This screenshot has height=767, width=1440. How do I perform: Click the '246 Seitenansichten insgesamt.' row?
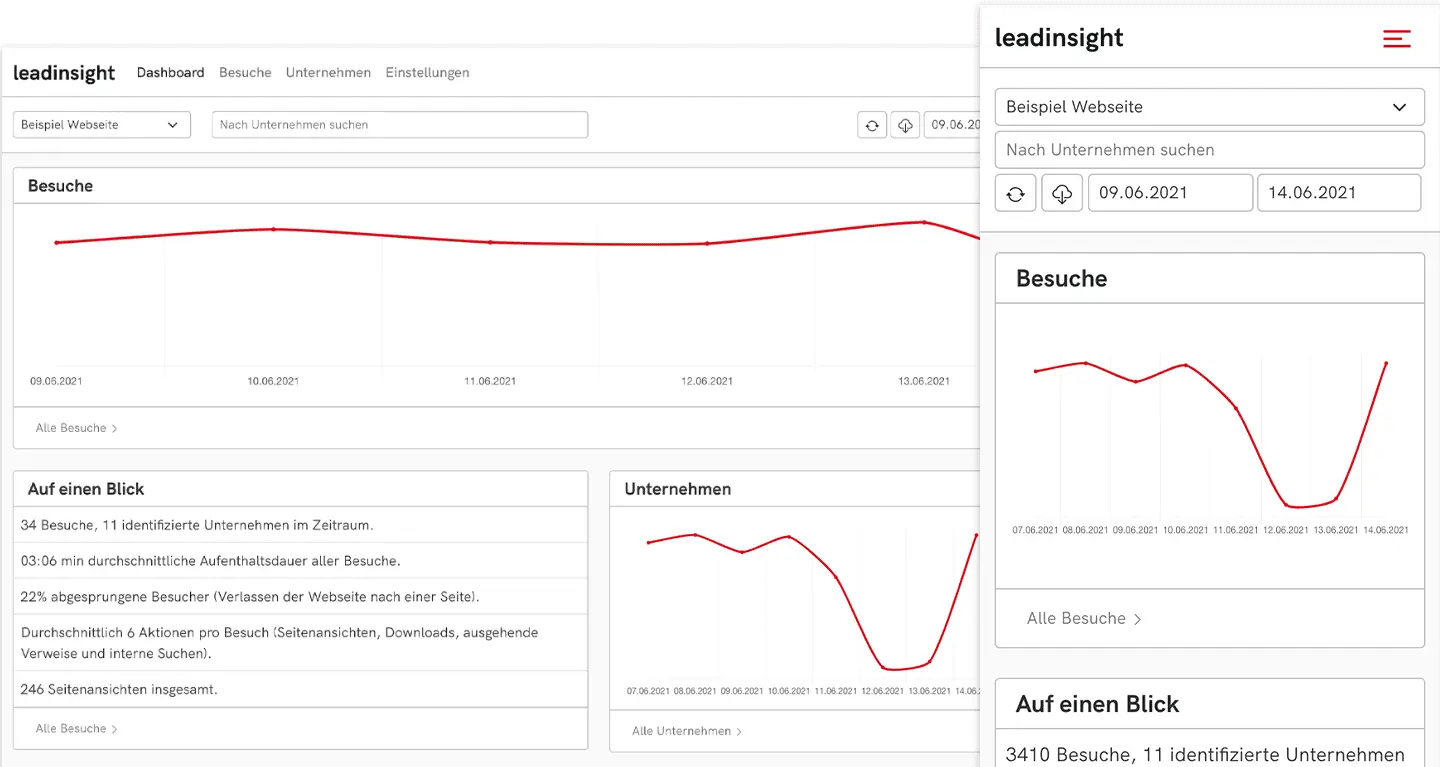pos(300,689)
